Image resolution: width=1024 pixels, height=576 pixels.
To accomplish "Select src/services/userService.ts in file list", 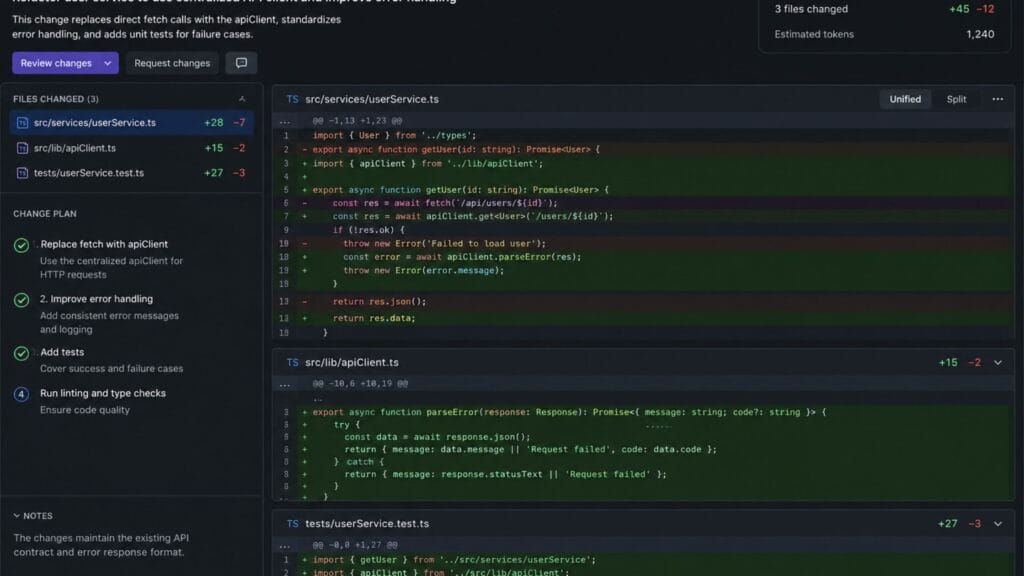I will tap(131, 123).
